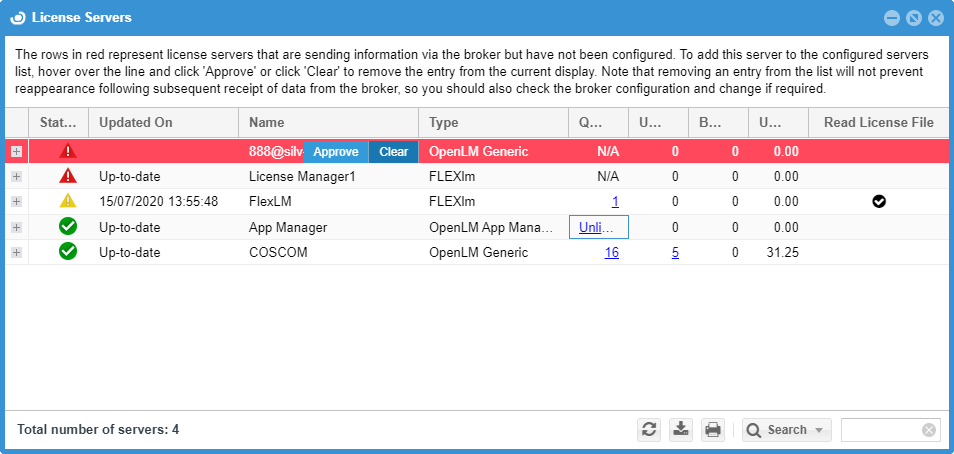Click yellow warning status icon for FlexLM
The image size is (954, 454).
coord(68,201)
